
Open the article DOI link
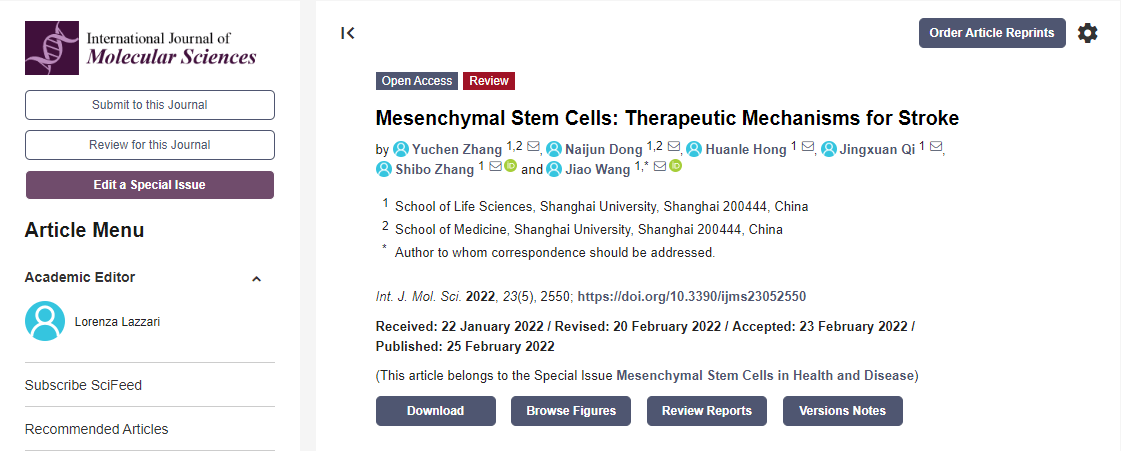692,297
